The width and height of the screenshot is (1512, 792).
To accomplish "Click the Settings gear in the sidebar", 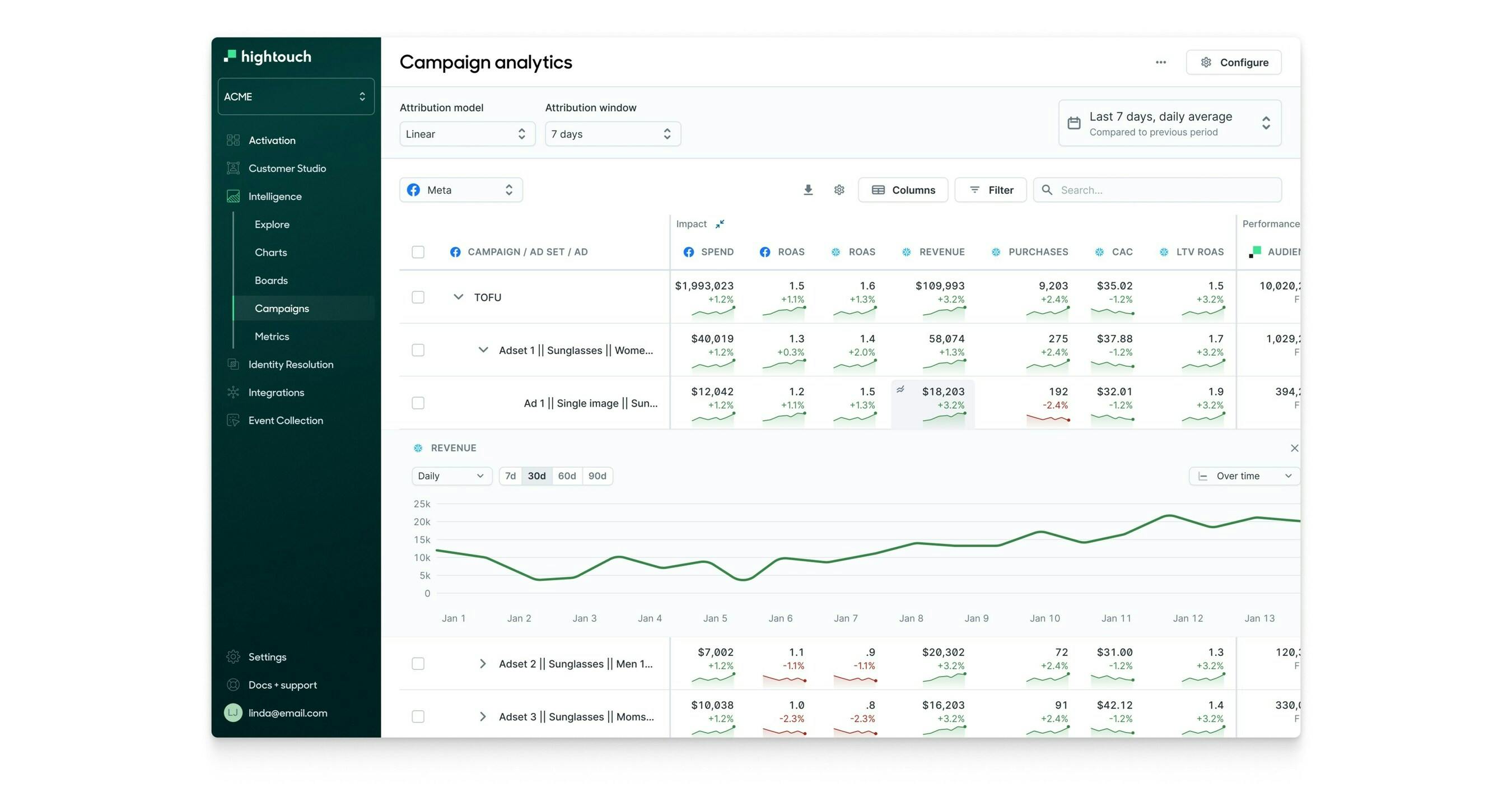I will coord(233,656).
